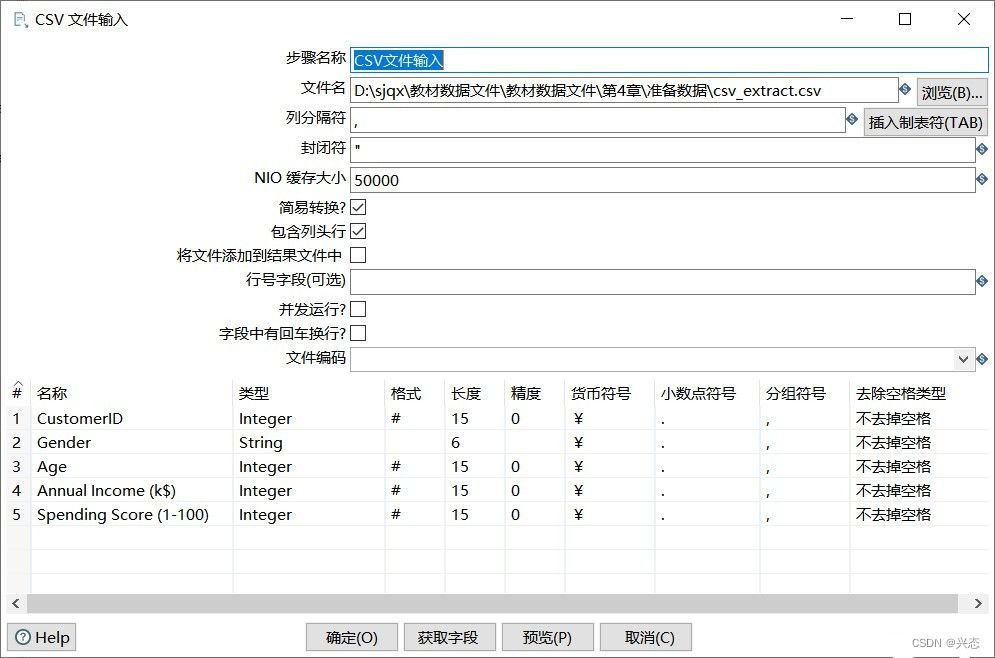Click 不去掉空格 cell in Gender row

click(919, 442)
